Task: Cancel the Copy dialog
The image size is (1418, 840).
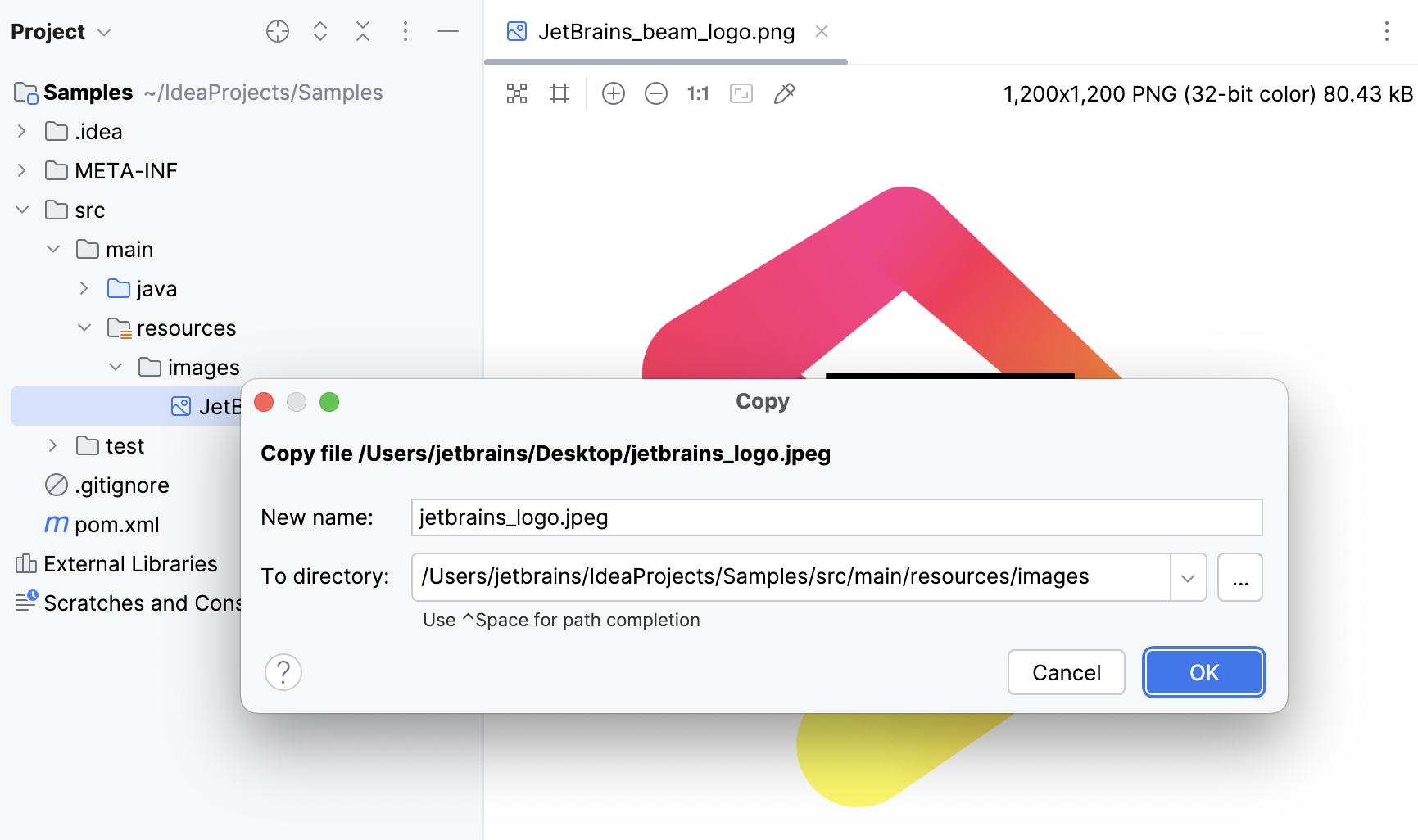Action: (x=1066, y=672)
